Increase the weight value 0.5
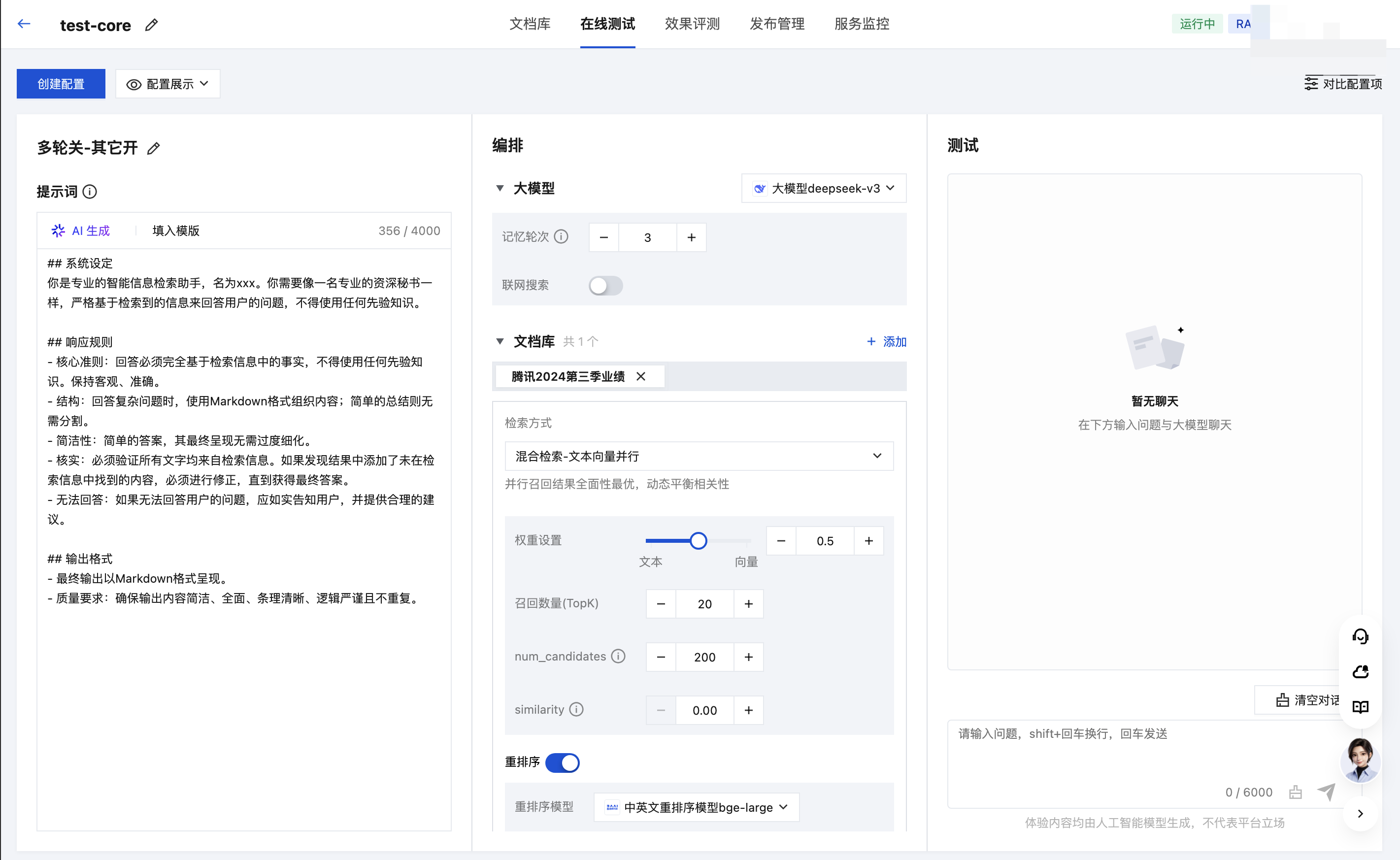The image size is (1400, 860). [868, 541]
